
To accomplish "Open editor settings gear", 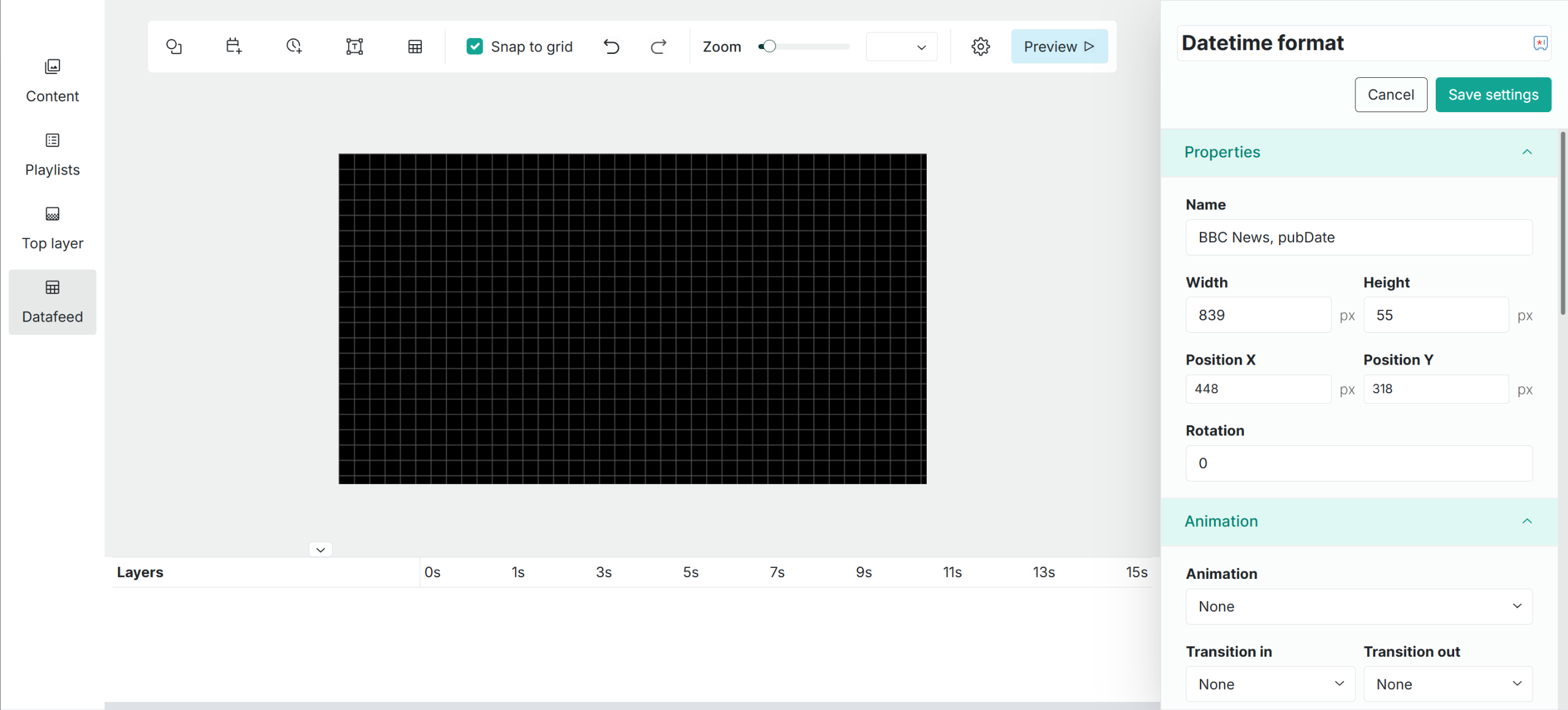I will 981,47.
